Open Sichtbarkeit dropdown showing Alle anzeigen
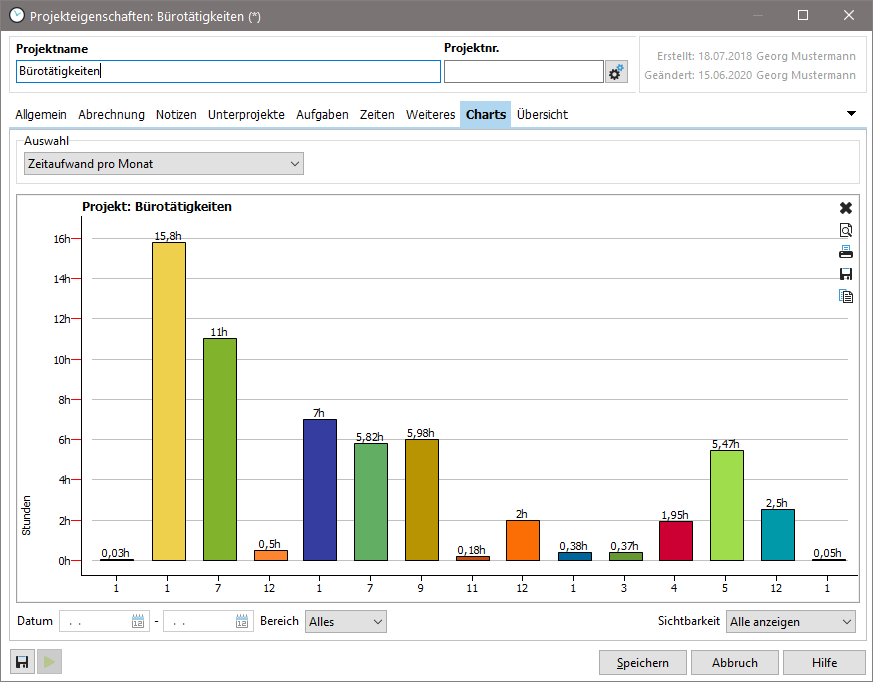 (x=790, y=622)
